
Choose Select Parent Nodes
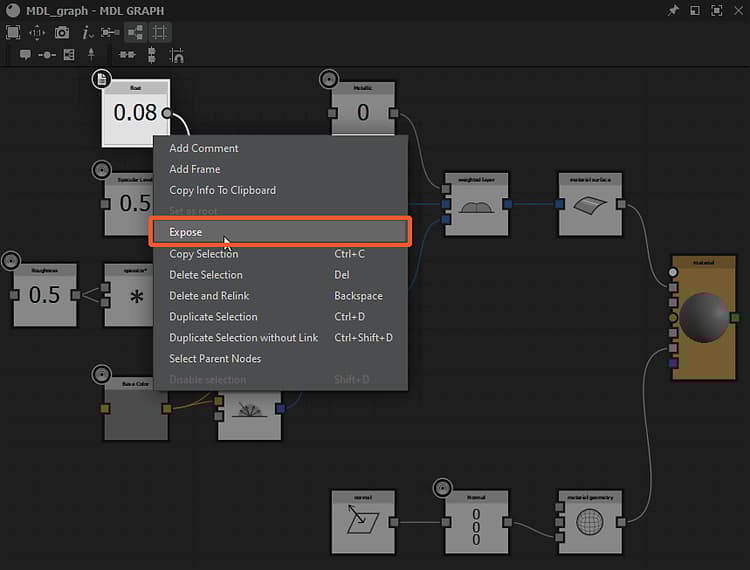pos(280,359)
